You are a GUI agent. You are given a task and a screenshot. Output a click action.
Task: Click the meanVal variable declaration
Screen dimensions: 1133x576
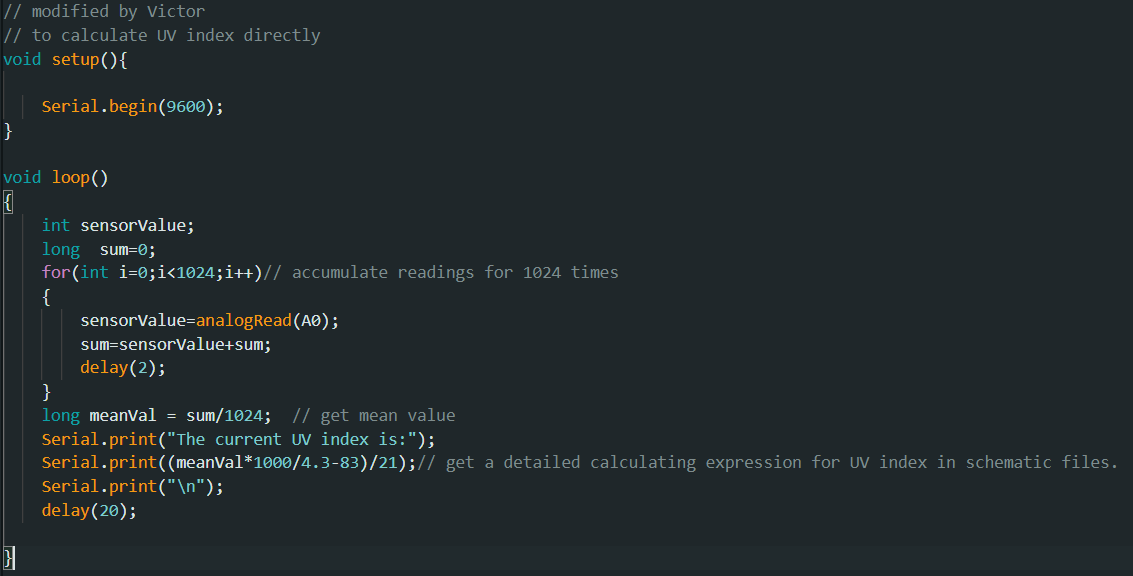pos(128,415)
